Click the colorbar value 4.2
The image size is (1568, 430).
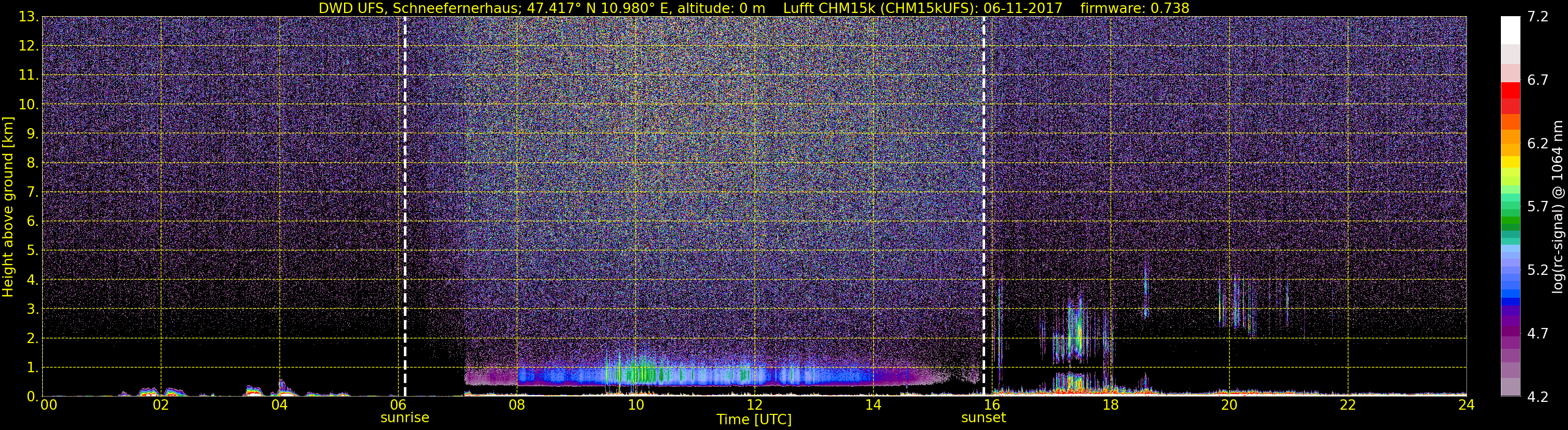click(x=1538, y=397)
